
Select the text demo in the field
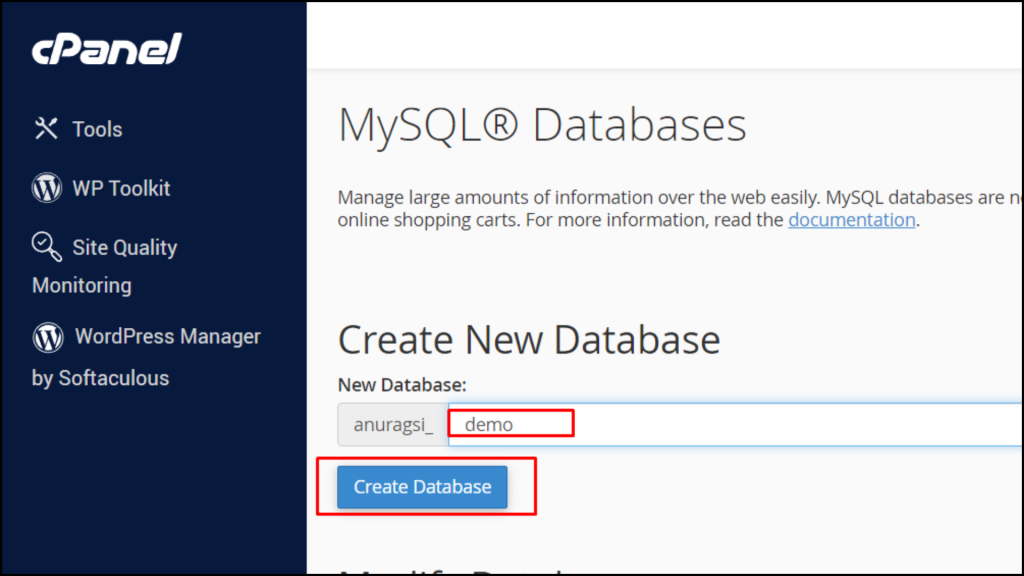[490, 423]
